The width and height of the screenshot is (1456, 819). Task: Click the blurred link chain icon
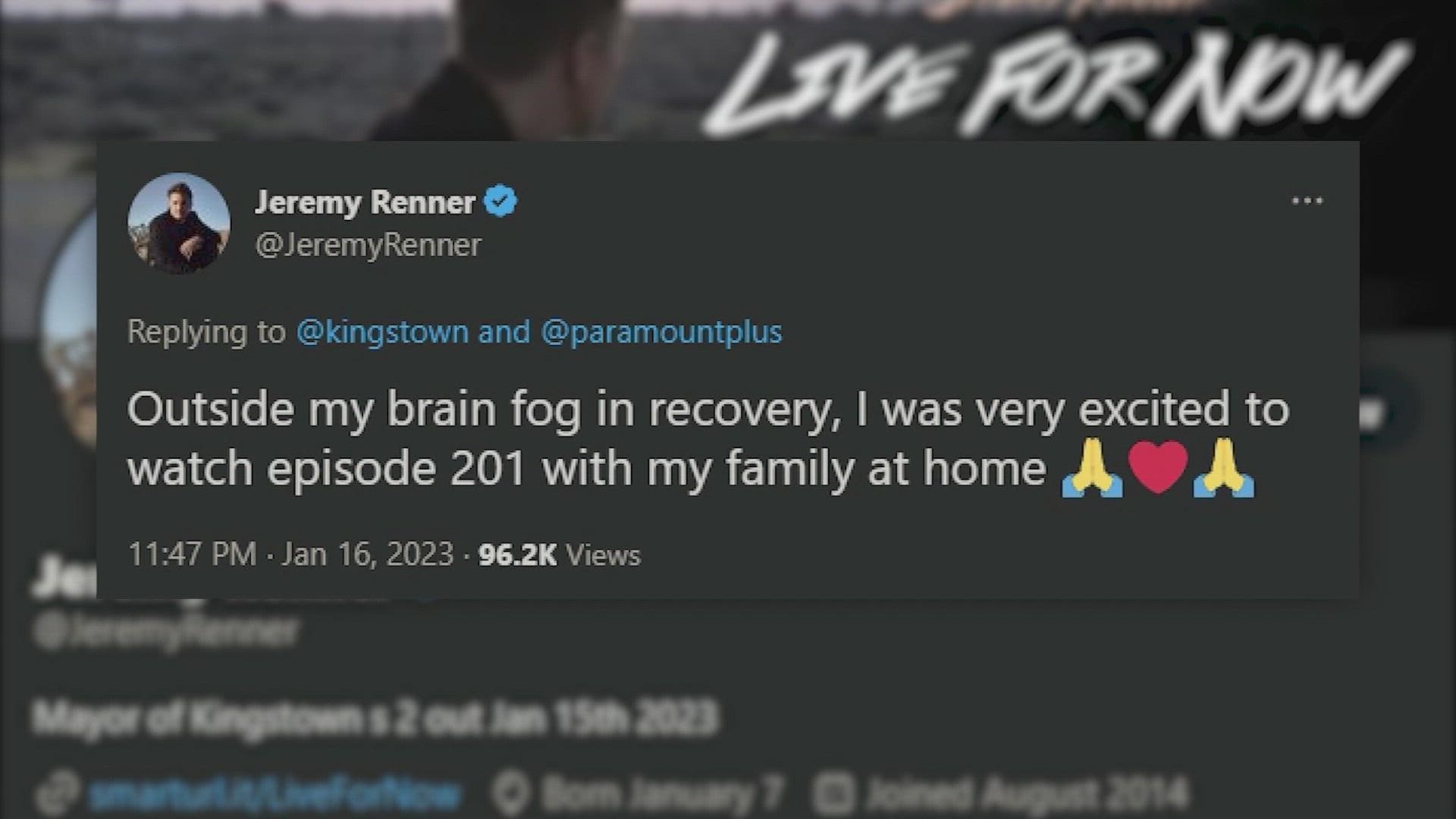58,793
